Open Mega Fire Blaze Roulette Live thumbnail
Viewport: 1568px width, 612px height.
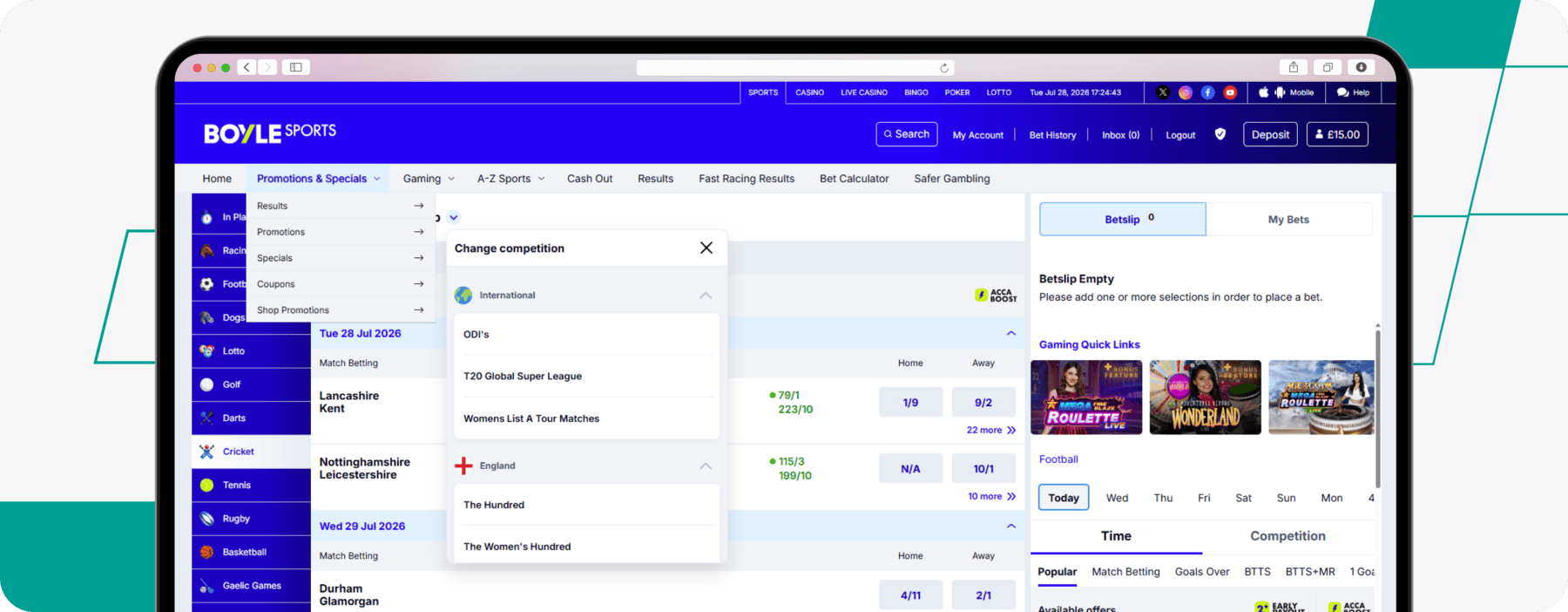coord(1086,397)
